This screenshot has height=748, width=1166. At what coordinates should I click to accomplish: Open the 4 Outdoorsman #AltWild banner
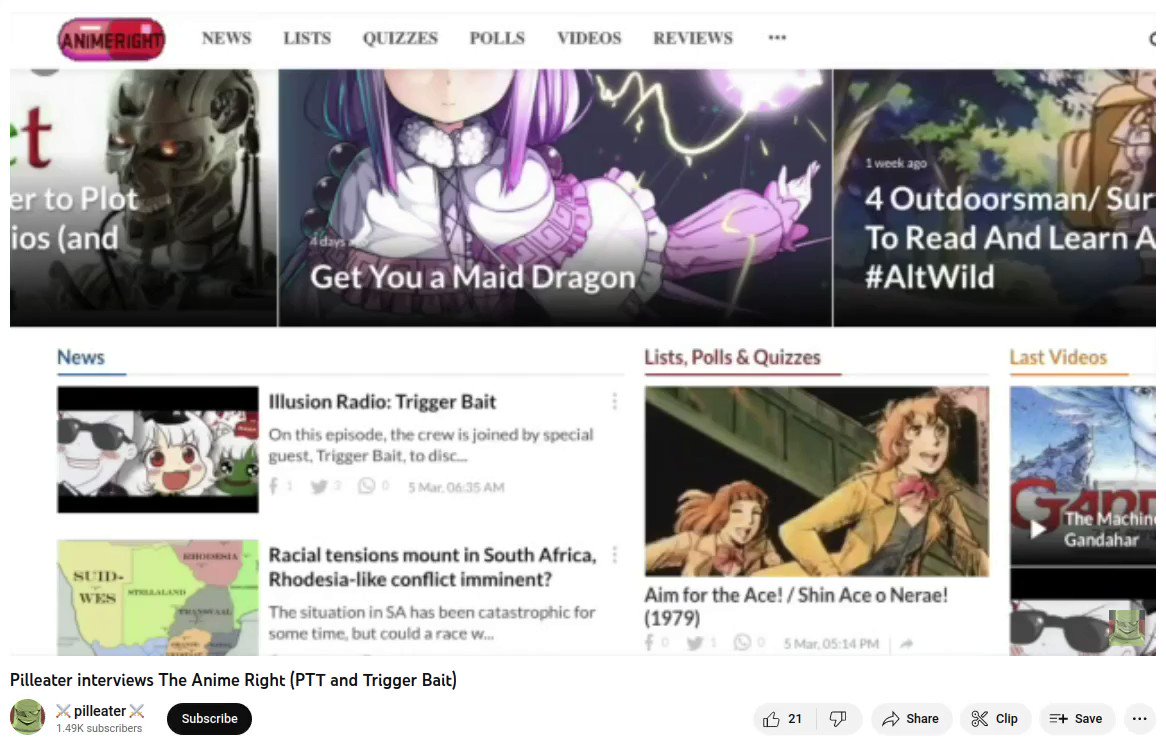click(995, 198)
